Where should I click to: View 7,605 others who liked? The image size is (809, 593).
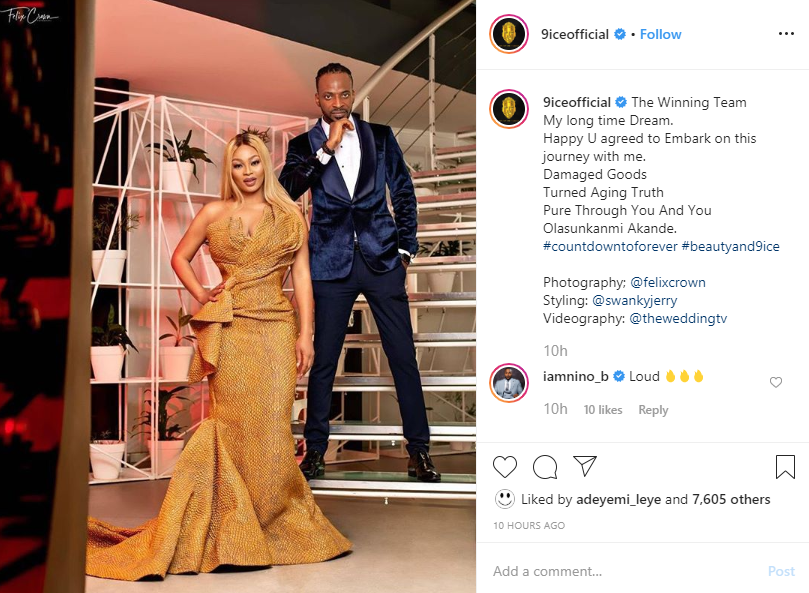(x=731, y=500)
